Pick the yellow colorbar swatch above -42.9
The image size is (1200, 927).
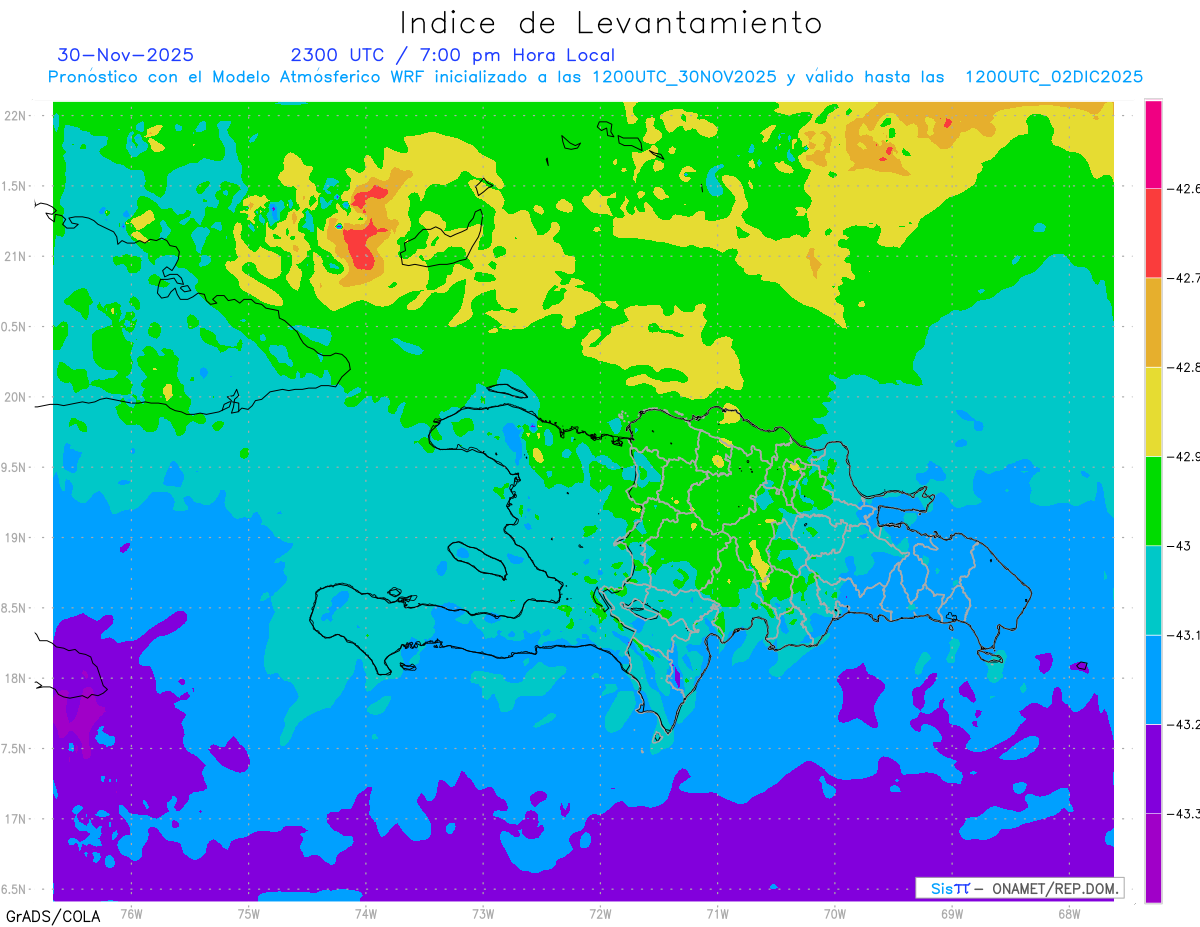tap(1153, 411)
